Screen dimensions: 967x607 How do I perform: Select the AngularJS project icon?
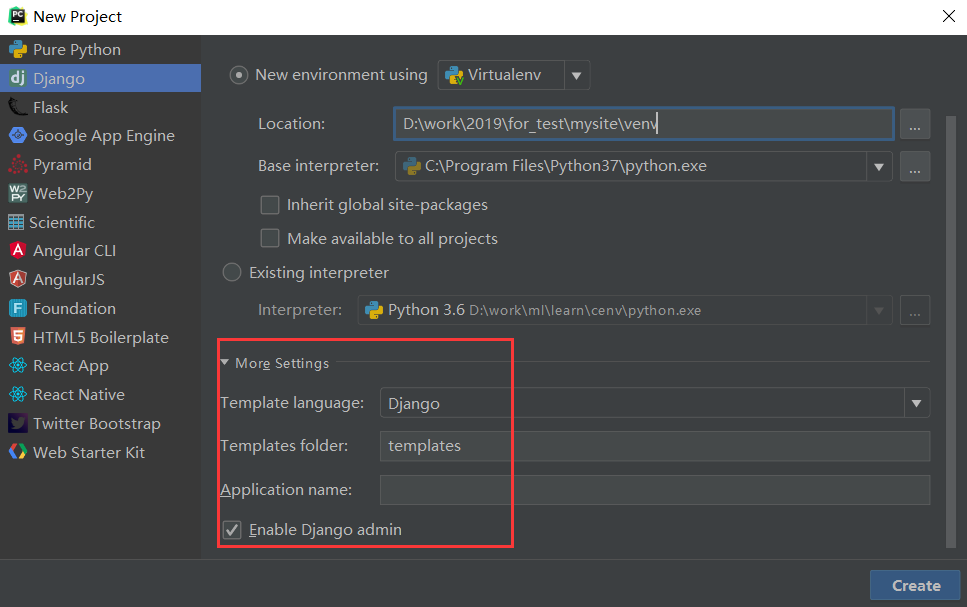[x=17, y=280]
